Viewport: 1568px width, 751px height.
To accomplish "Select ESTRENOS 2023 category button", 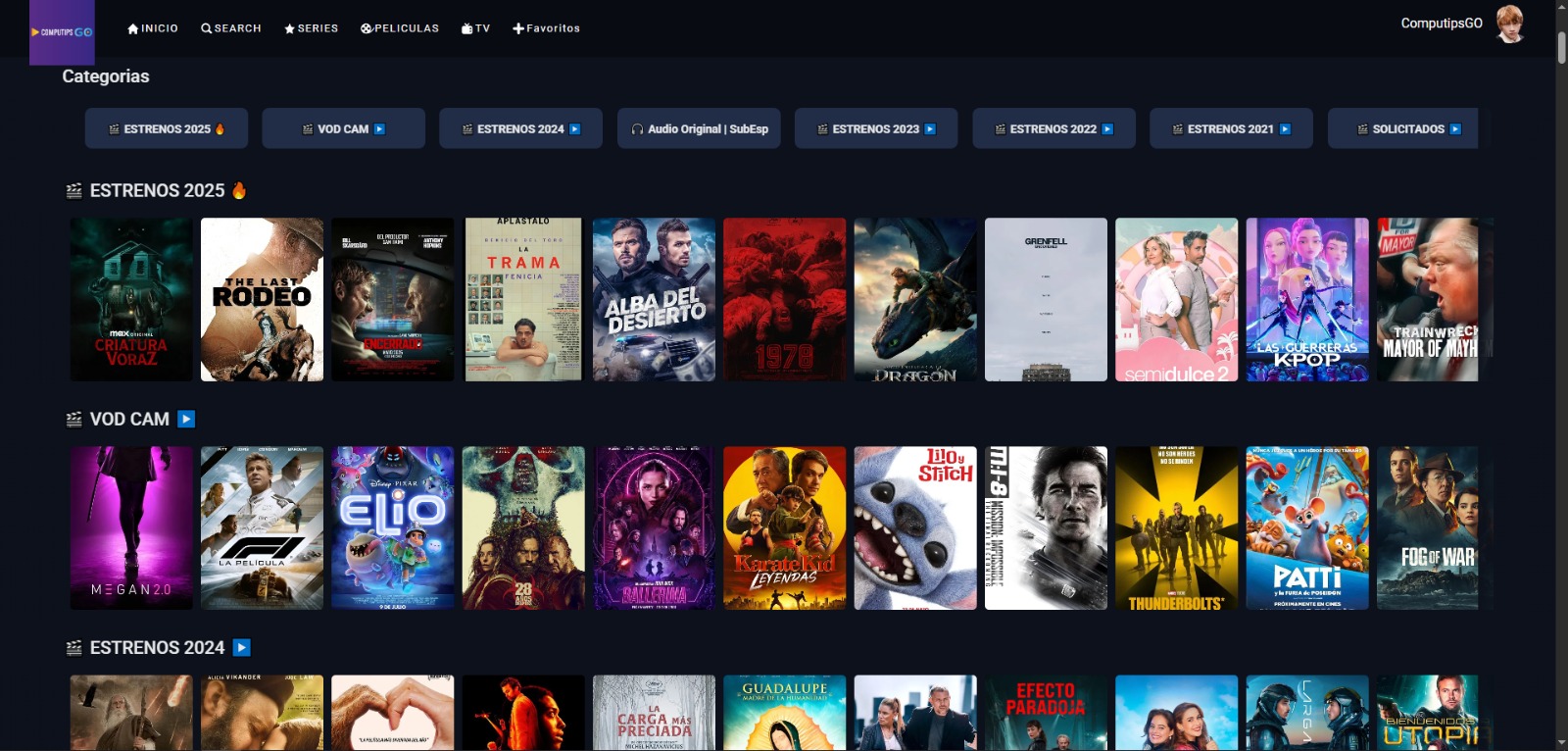I will 876,128.
